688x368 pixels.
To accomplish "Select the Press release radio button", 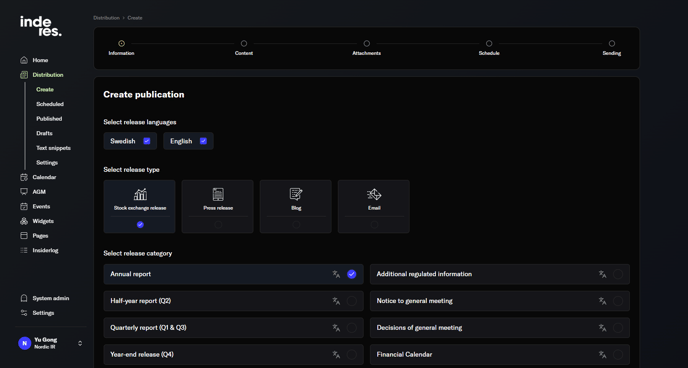I will [218, 225].
